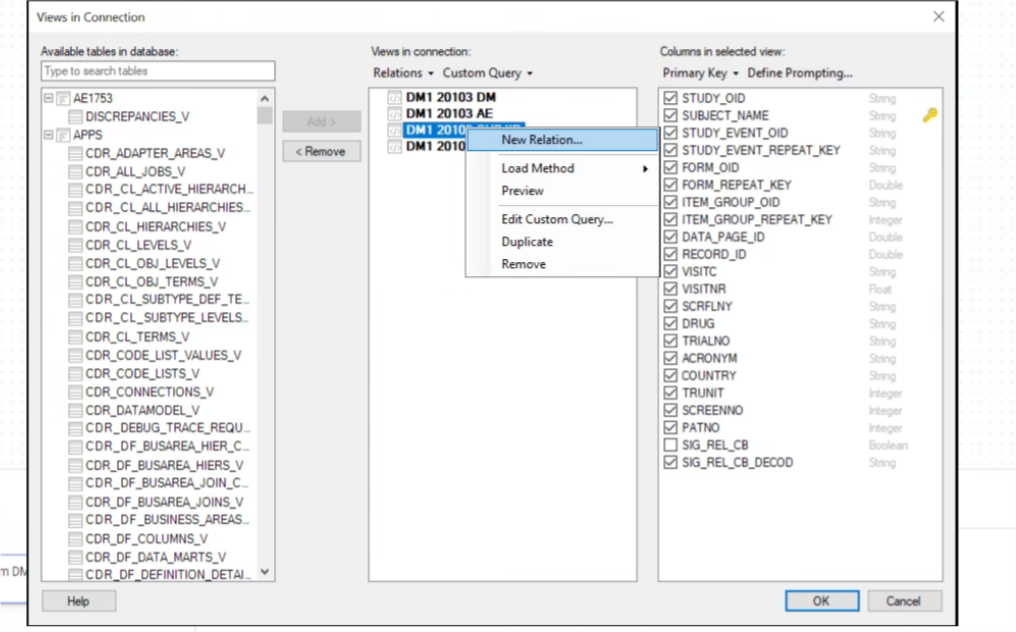1016x632 pixels.
Task: Click the table icon beside CDR_ALL_JOBS_V
Action: pos(76,172)
